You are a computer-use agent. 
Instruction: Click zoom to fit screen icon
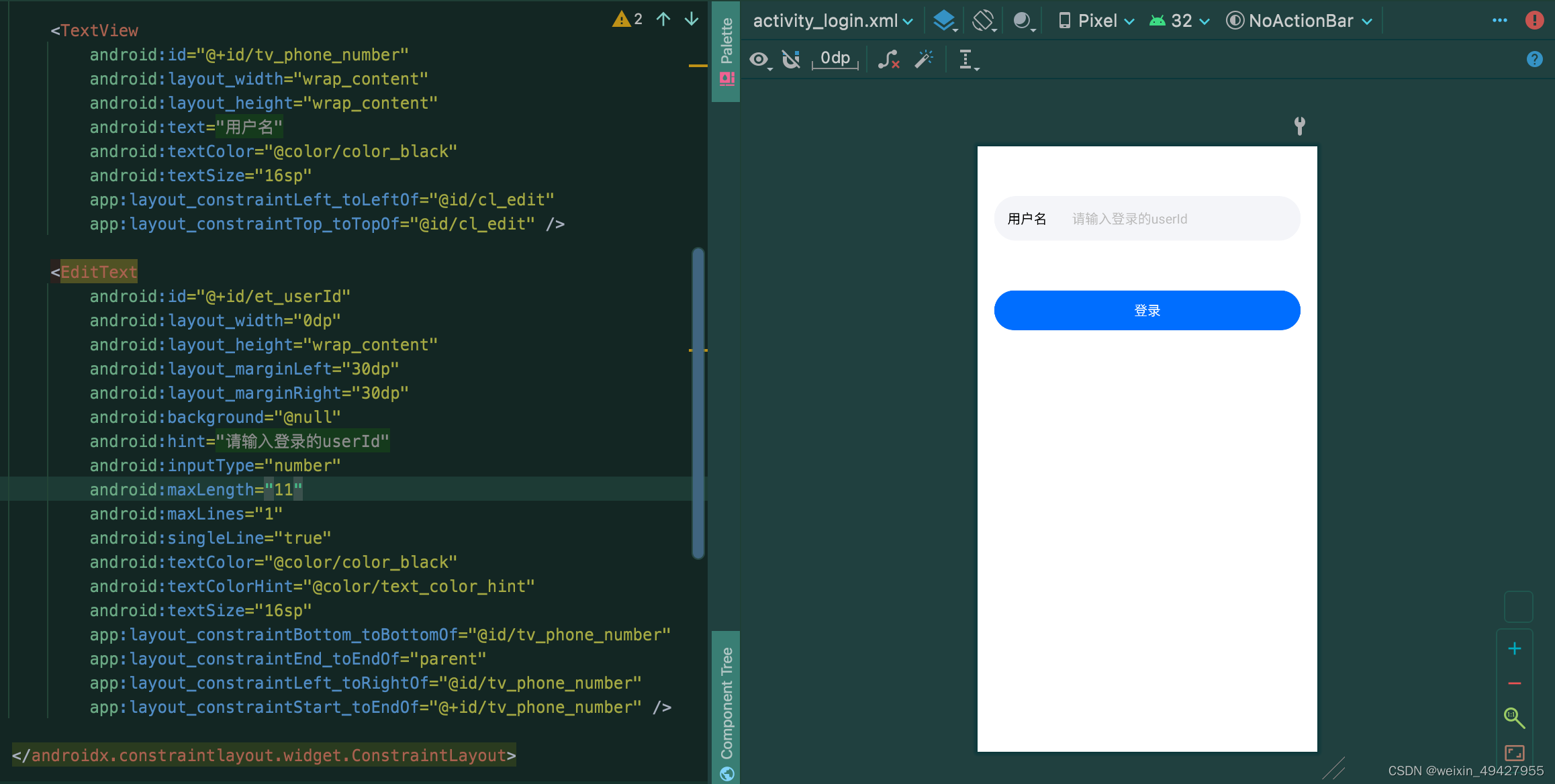coord(1515,752)
